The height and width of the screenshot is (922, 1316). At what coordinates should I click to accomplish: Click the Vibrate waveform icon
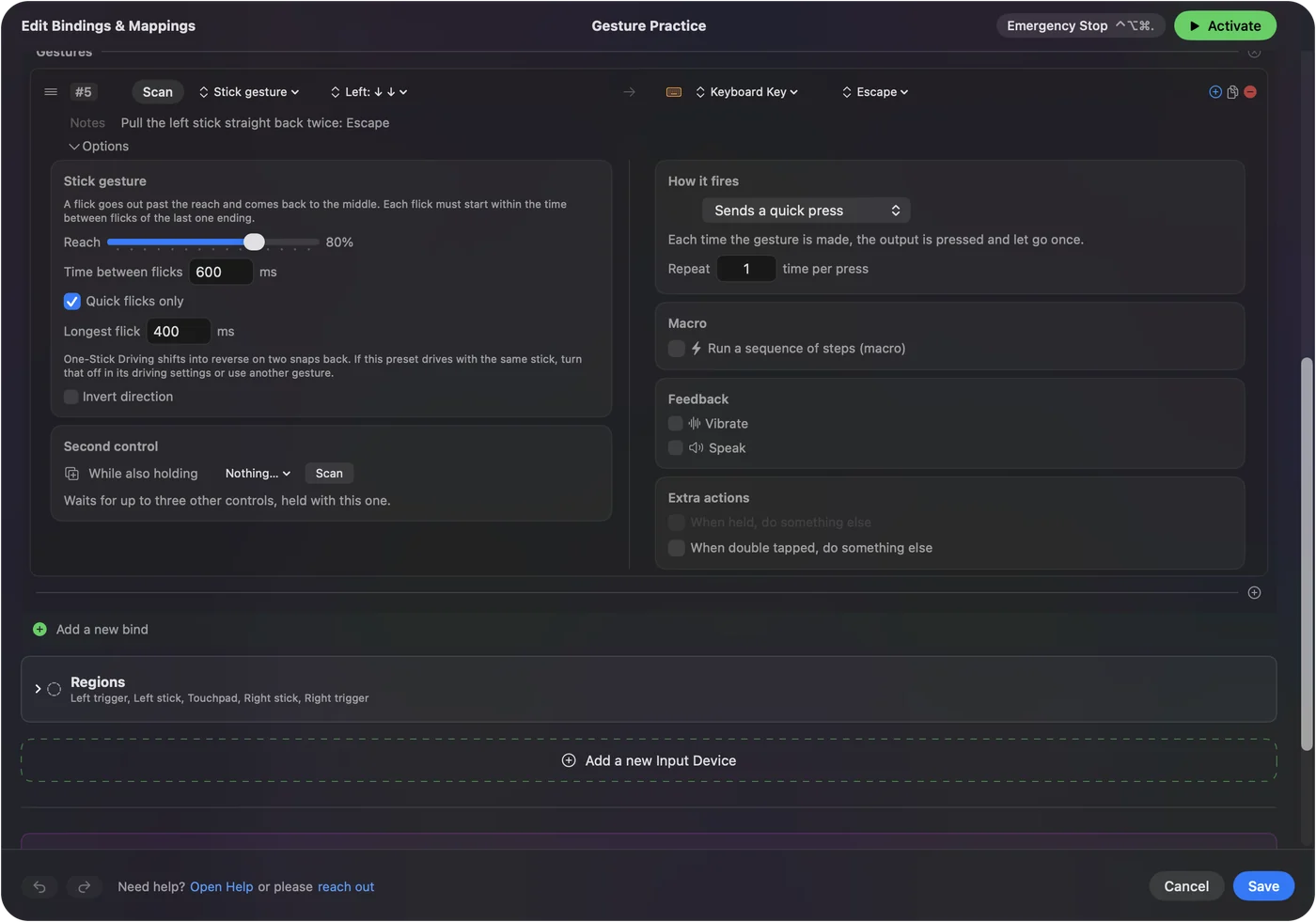pos(695,424)
